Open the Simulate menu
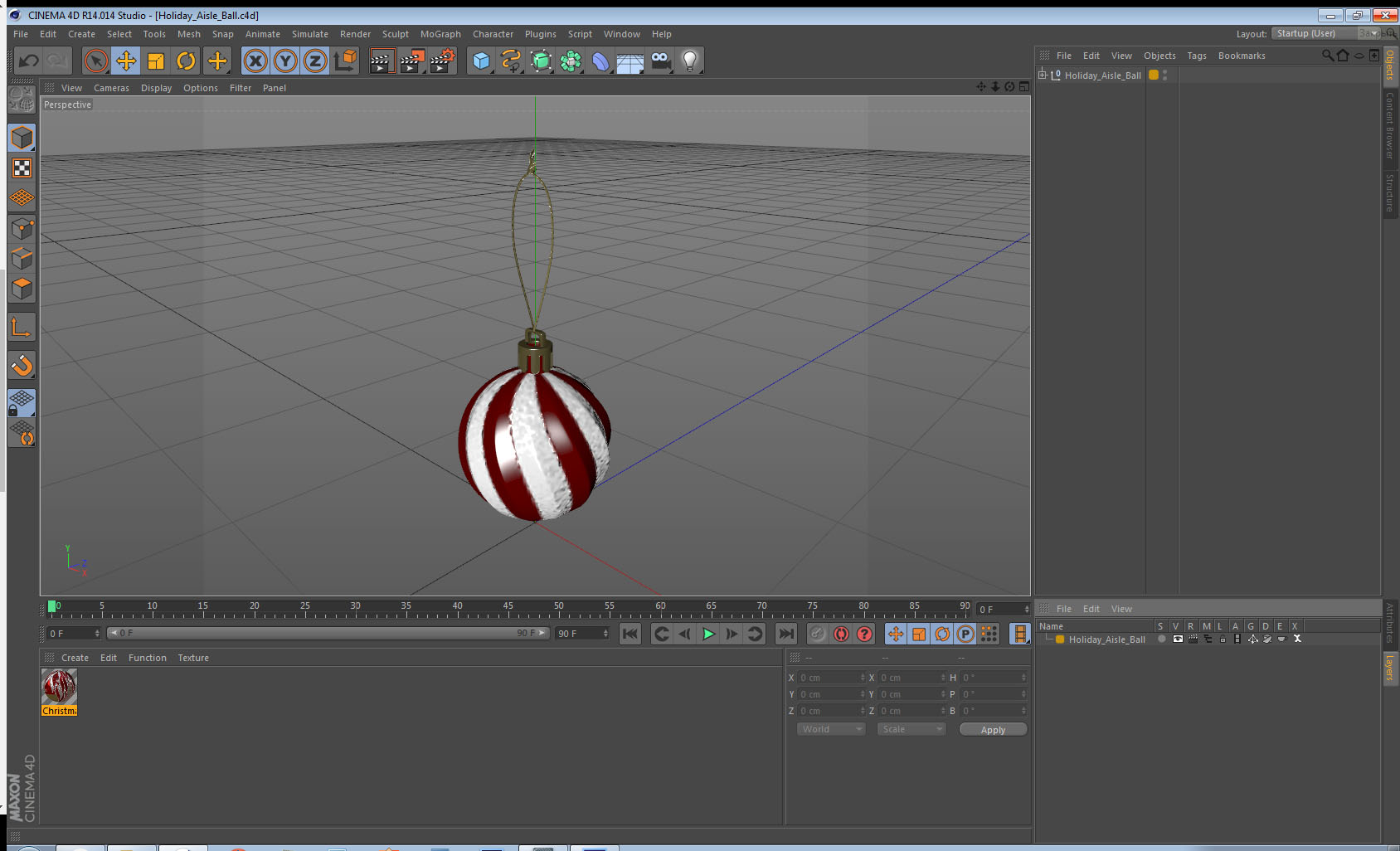 click(x=310, y=34)
